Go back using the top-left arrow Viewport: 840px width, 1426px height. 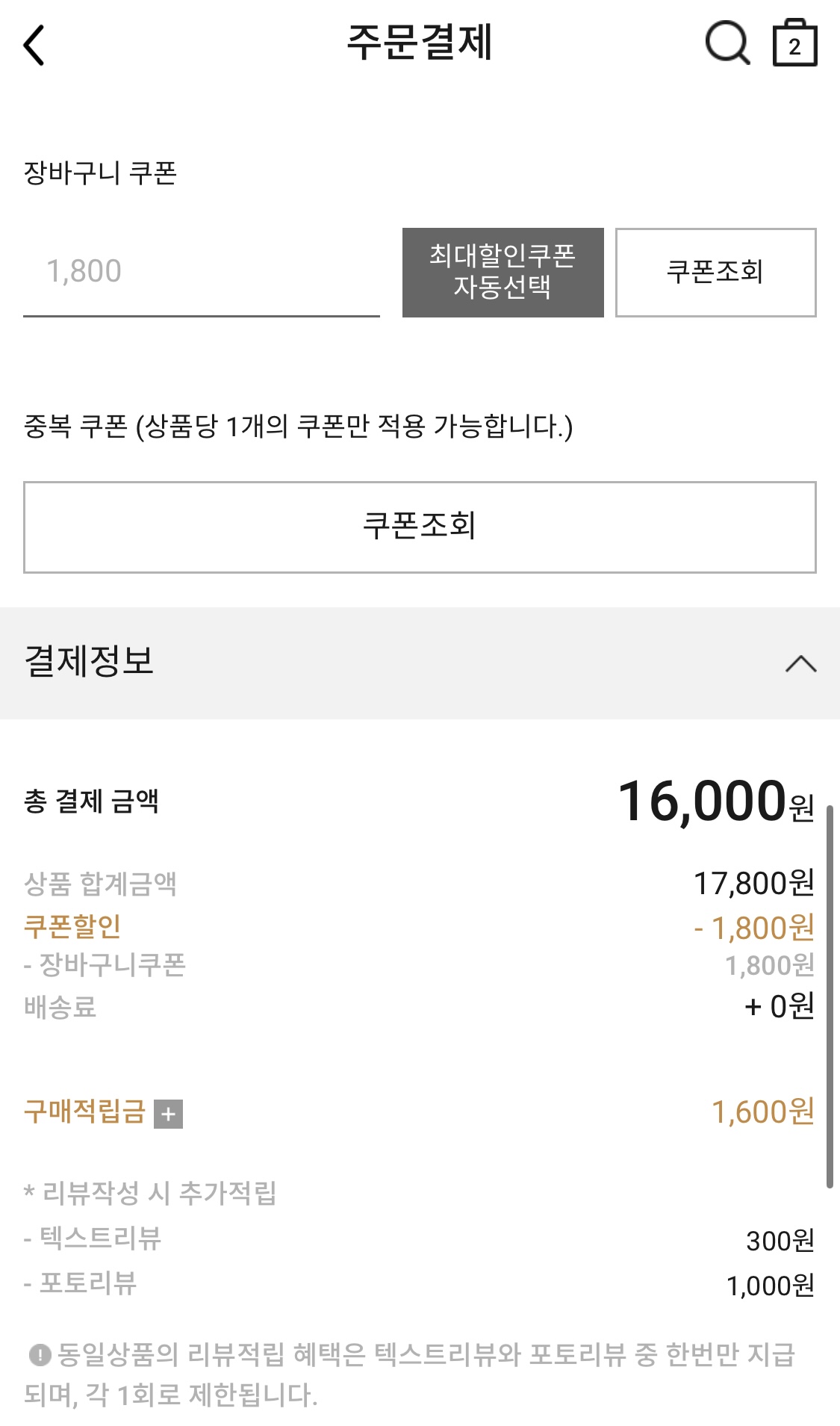coord(34,45)
